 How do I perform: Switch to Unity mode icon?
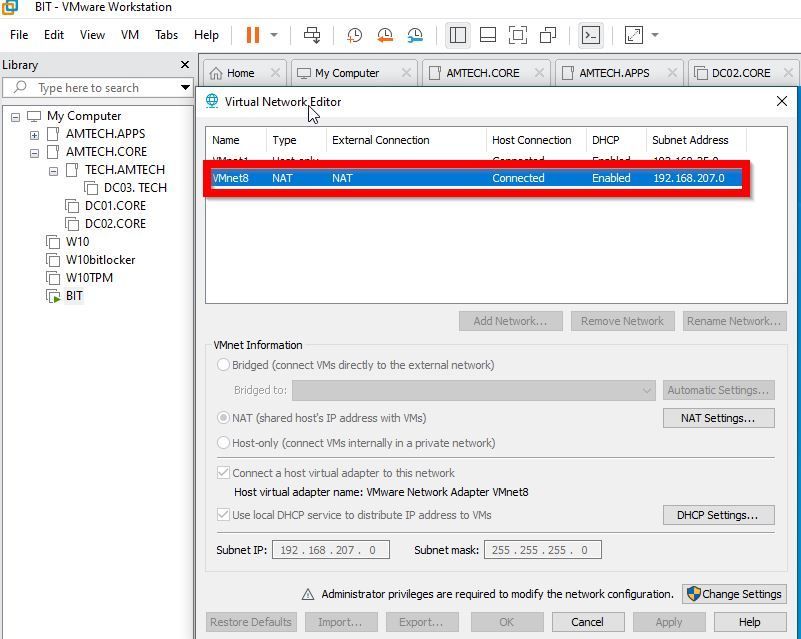pos(548,35)
